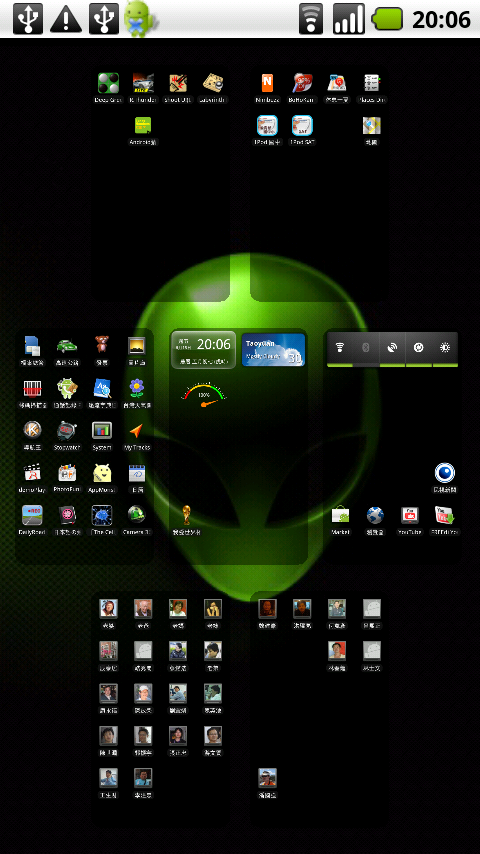Open the Android debugging notification icon
This screenshot has height=854, width=480.
pyautogui.click(x=140, y=19)
